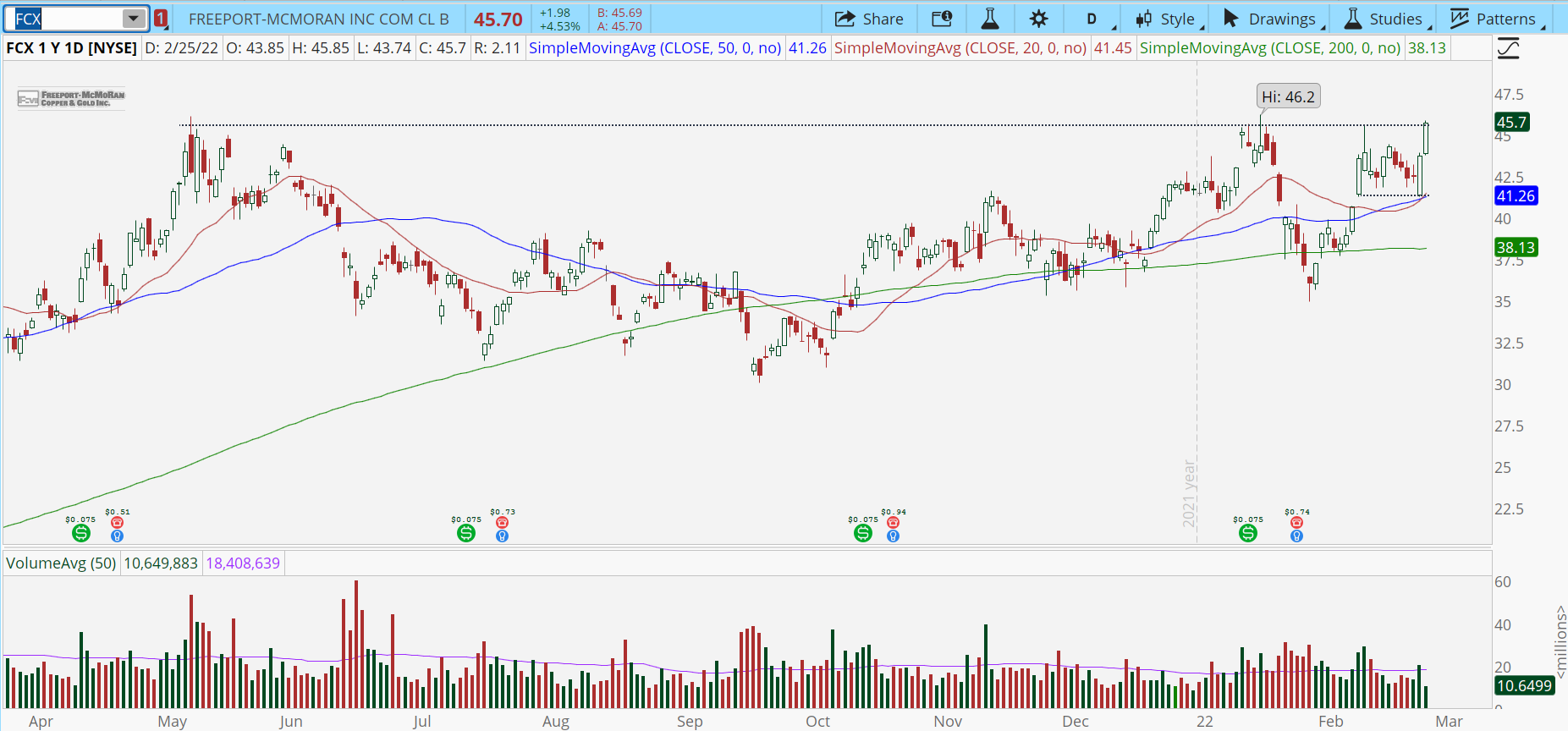Open the symbol selector dropdown arrow
The image size is (1568, 731).
[134, 19]
